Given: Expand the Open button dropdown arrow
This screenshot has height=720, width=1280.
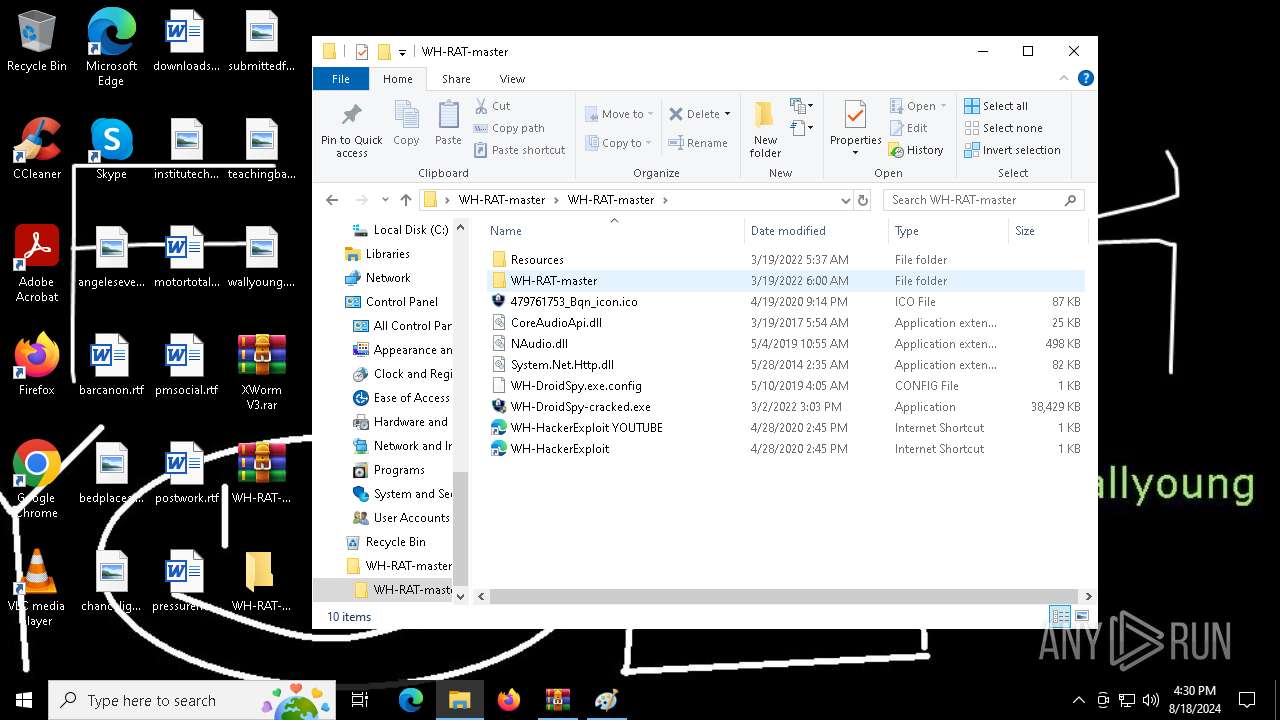Looking at the screenshot, I should 943,106.
